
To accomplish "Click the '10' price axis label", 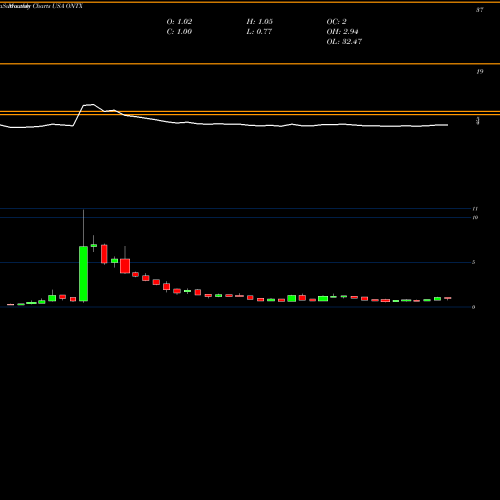I will click(x=475, y=218).
